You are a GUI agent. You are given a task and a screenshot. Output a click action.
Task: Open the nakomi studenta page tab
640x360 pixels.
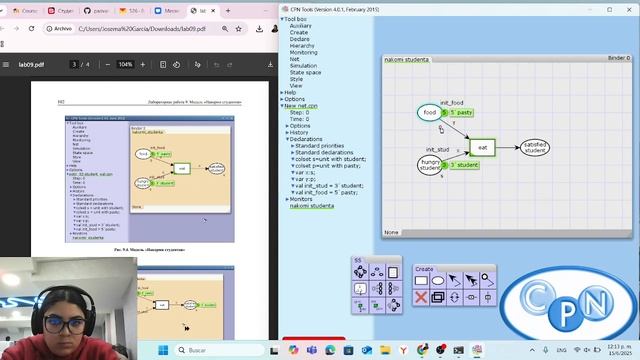(x=407, y=60)
